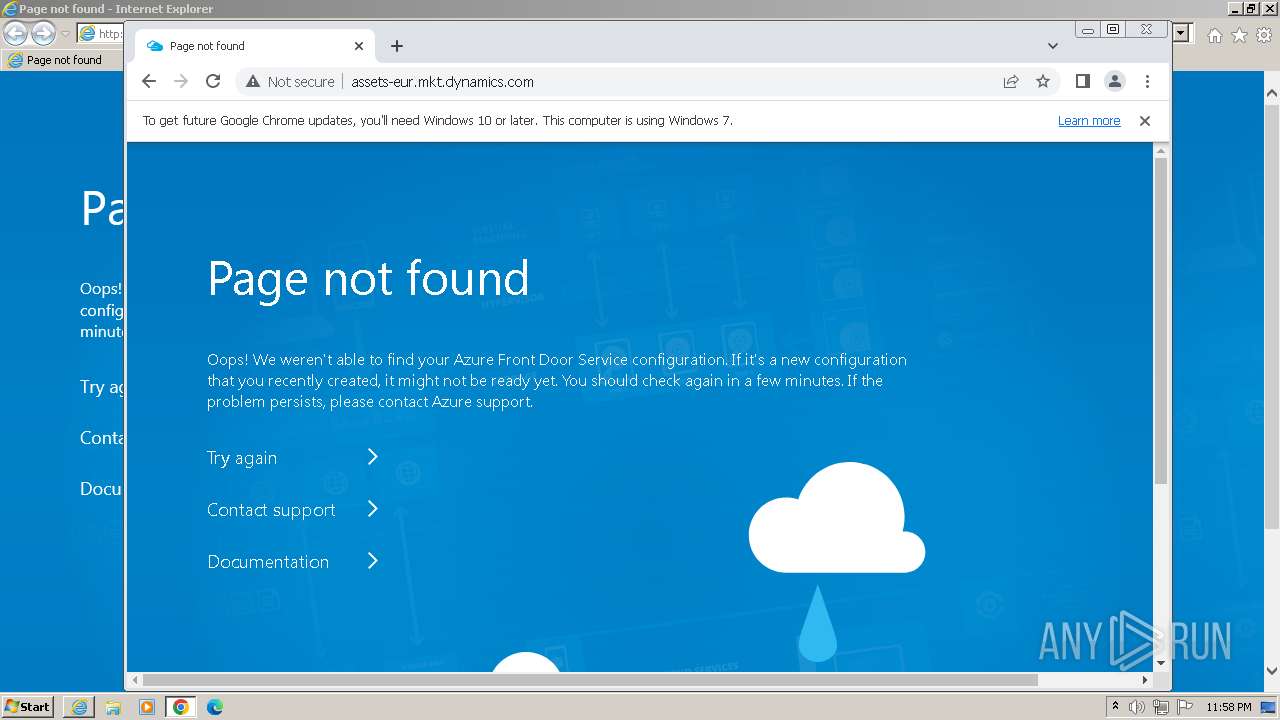Image resolution: width=1280 pixels, height=720 pixels.
Task: Click the Try again link
Action: coord(242,458)
